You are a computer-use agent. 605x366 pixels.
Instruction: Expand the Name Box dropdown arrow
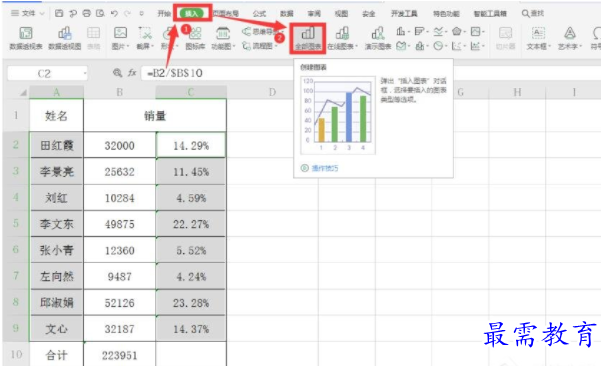click(84, 73)
